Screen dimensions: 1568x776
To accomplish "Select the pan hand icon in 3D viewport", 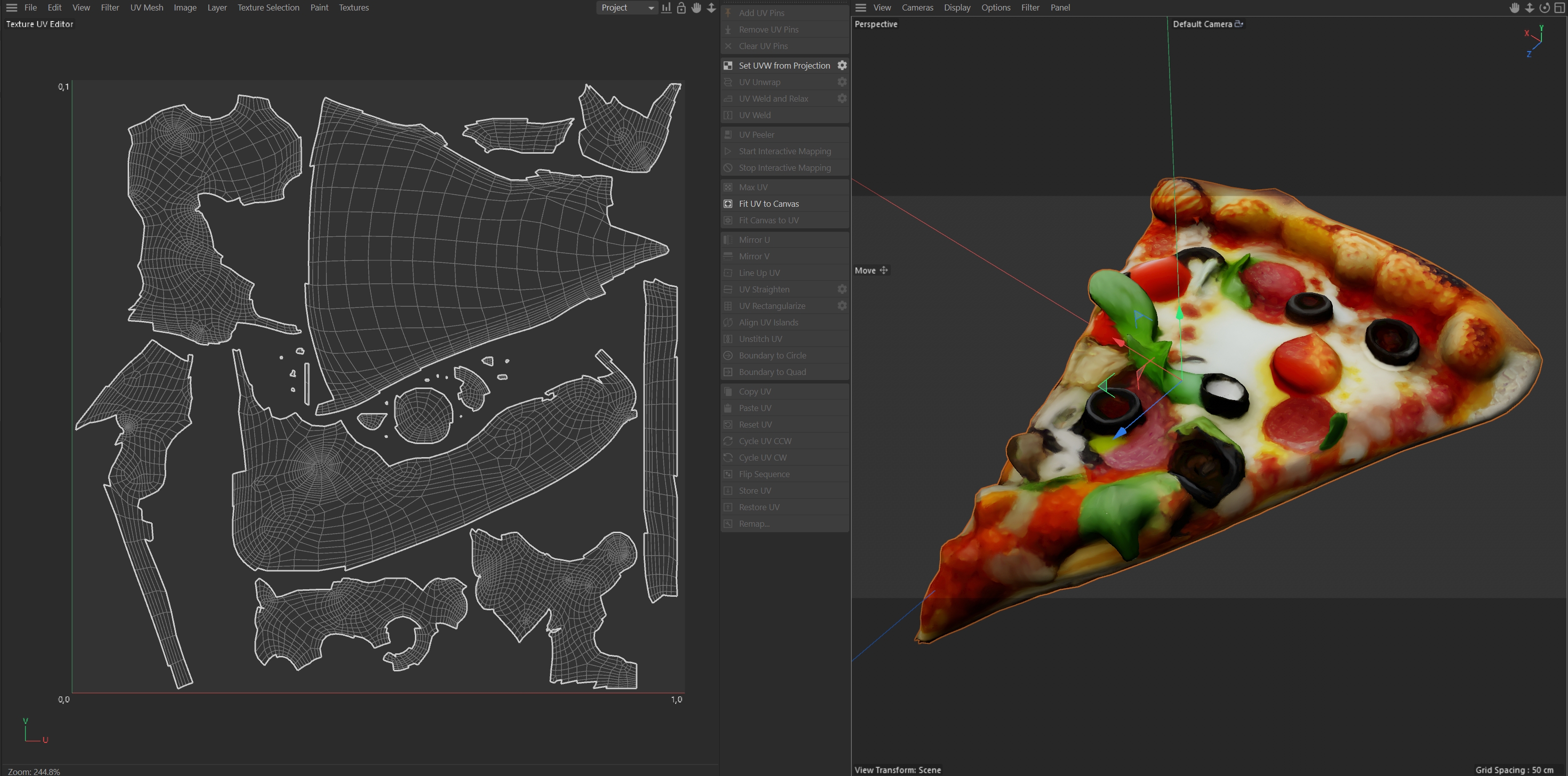I will click(x=1514, y=8).
